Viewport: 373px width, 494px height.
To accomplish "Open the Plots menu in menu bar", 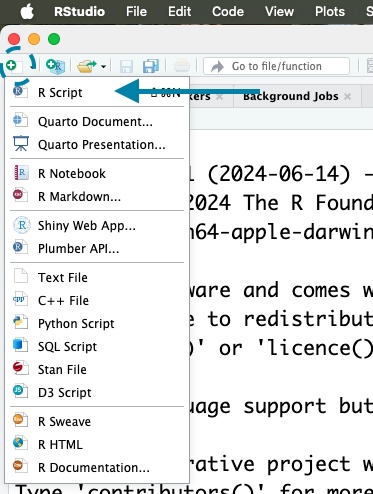I will tap(330, 12).
